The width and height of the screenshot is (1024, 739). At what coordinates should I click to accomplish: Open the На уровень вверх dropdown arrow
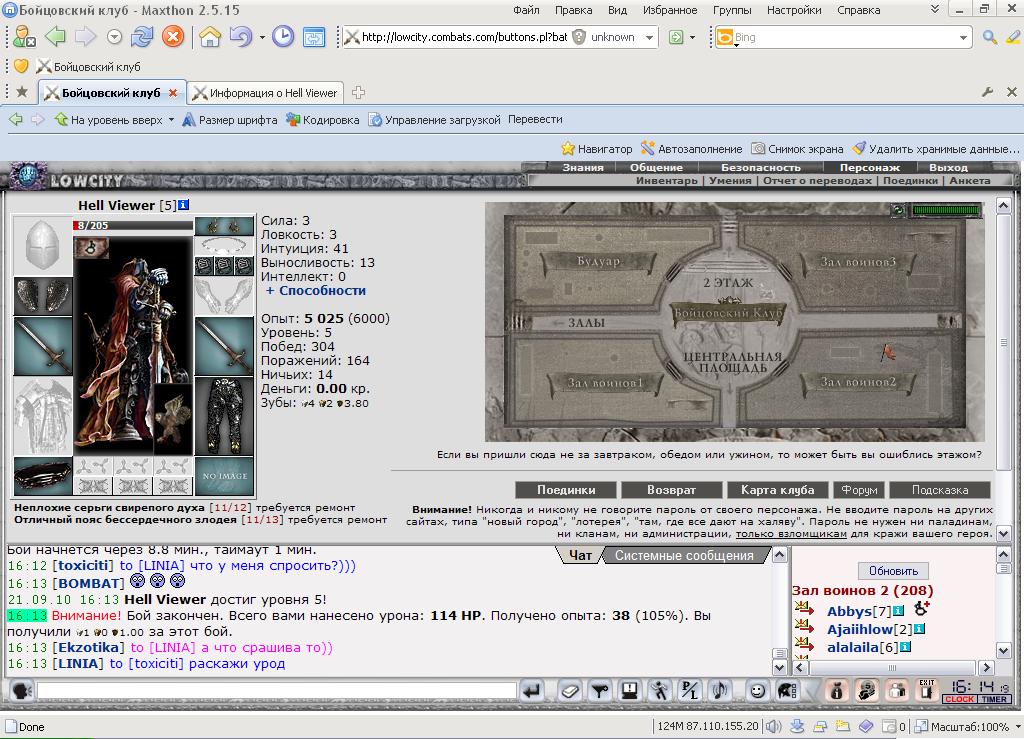click(x=171, y=119)
